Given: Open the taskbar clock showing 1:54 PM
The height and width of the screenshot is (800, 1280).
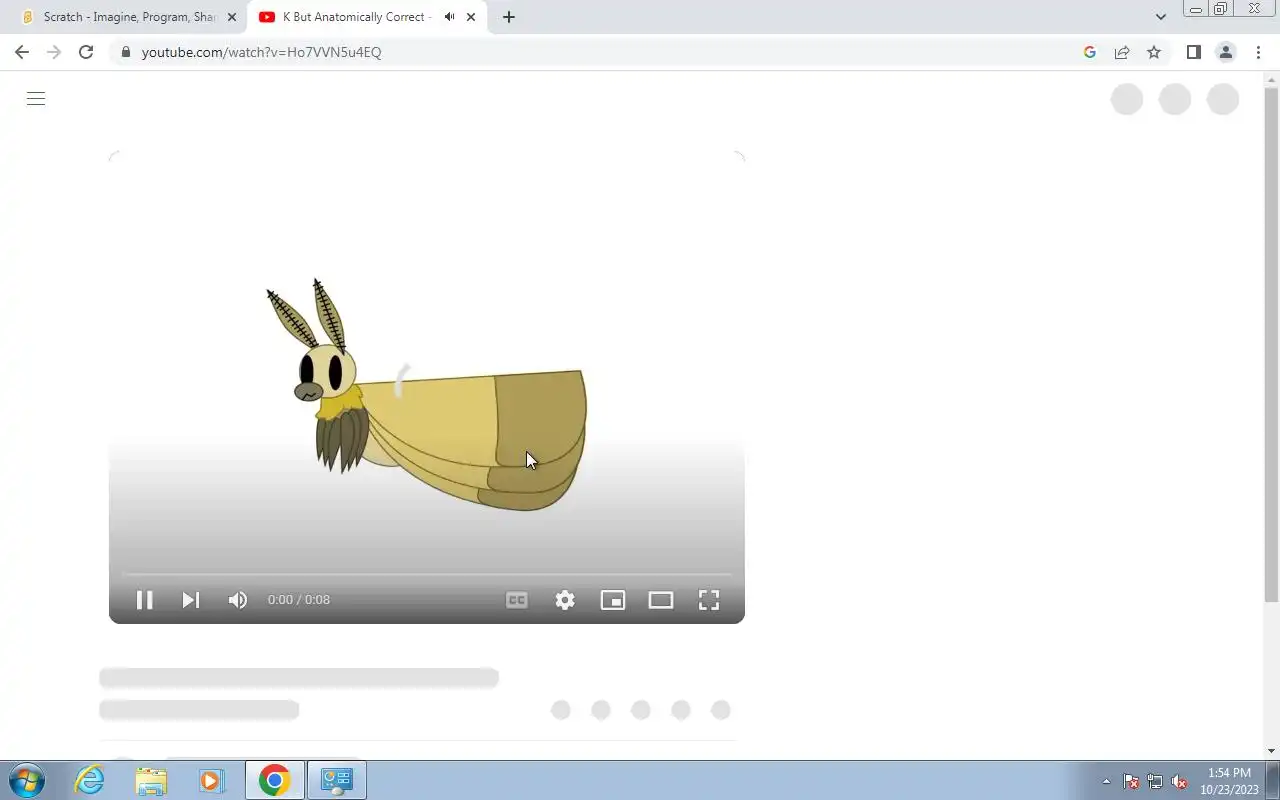Looking at the screenshot, I should [x=1229, y=780].
